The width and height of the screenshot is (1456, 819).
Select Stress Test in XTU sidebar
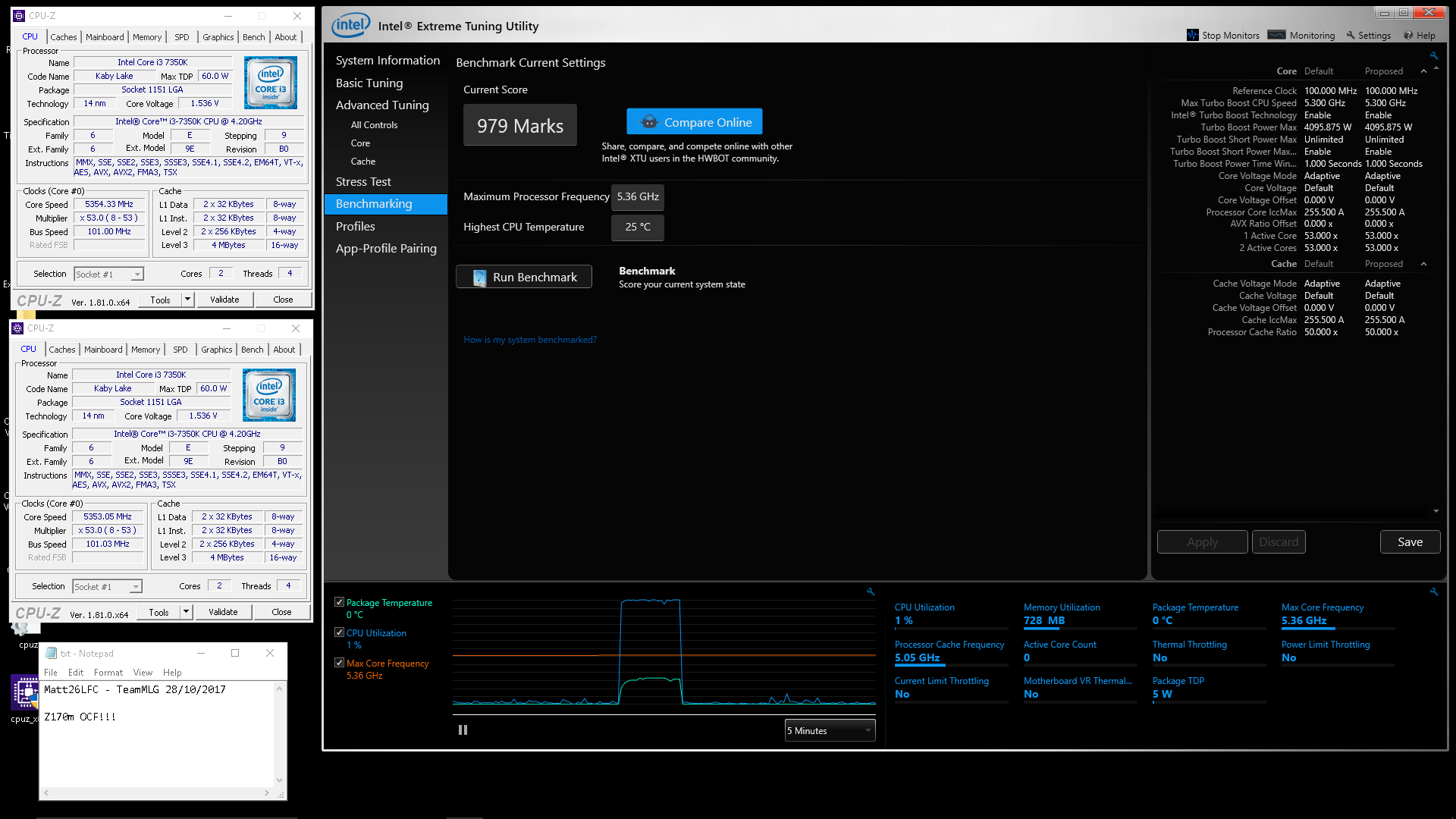(363, 182)
